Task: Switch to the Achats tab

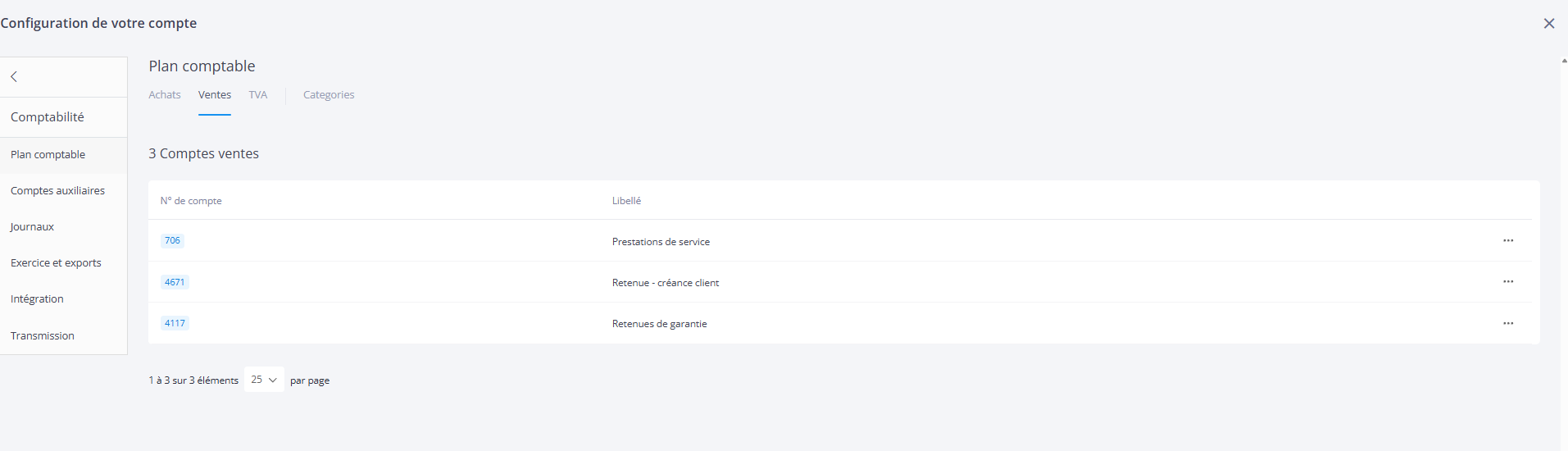Action: (x=165, y=95)
